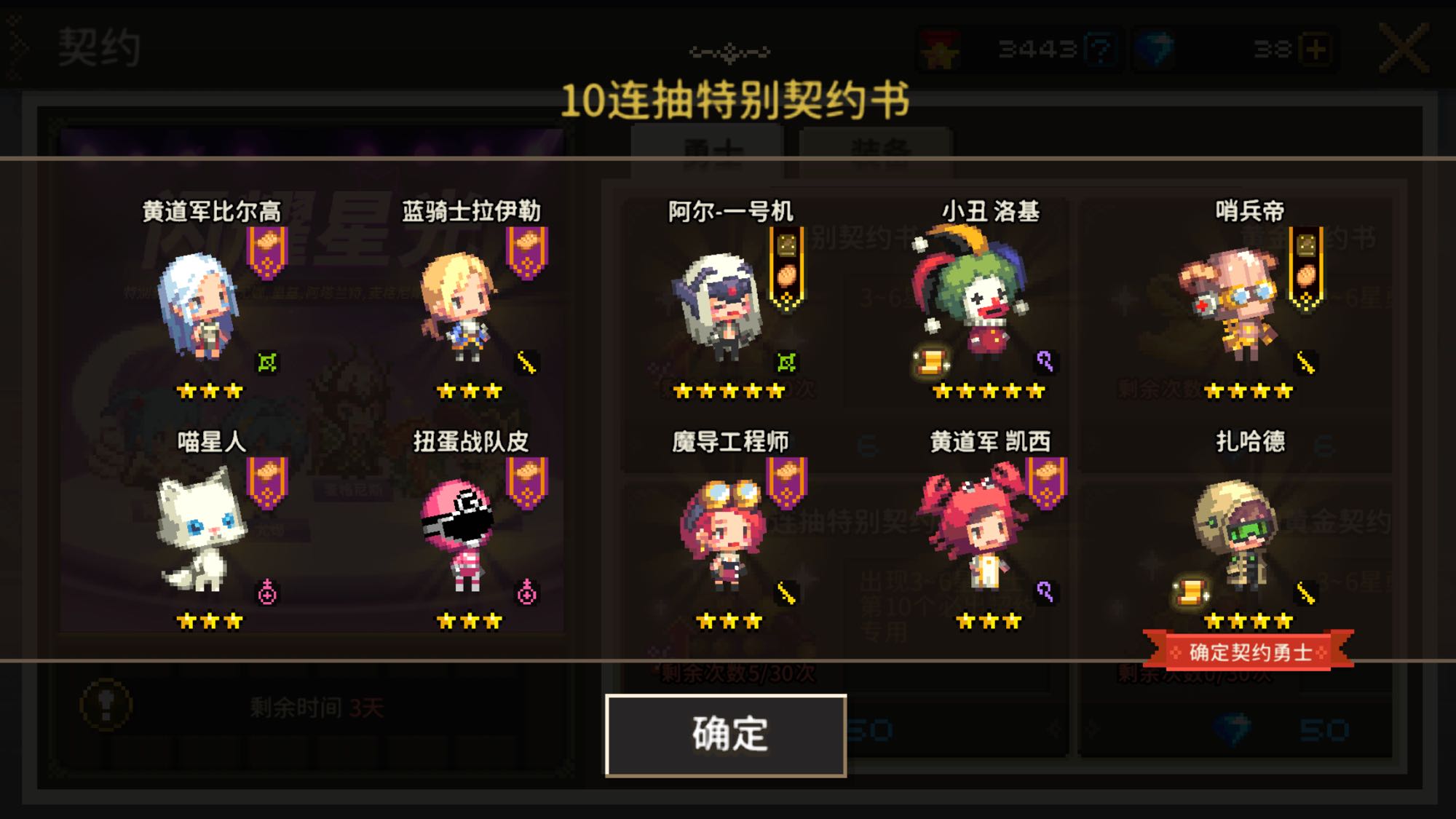This screenshot has height=819, width=1456.
Task: Click the pink potion icon beside 扭蛋战队皮
Action: (526, 593)
